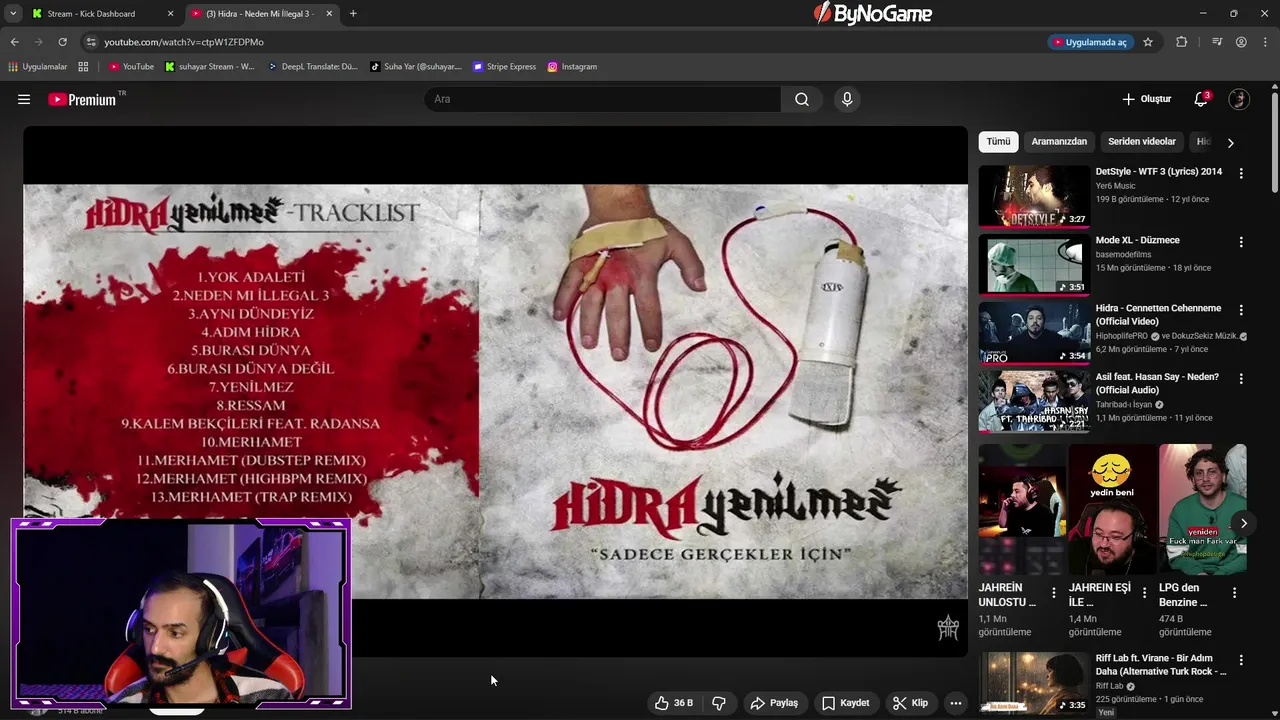Click video title Asil feat. Hasan Say - Neden?

coord(1157,384)
